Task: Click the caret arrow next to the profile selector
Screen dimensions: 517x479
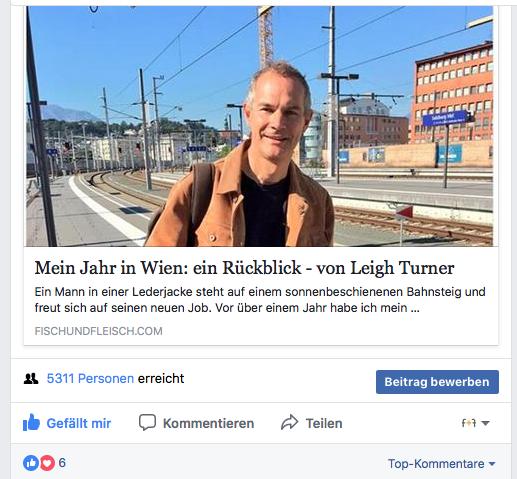Action: [485, 423]
